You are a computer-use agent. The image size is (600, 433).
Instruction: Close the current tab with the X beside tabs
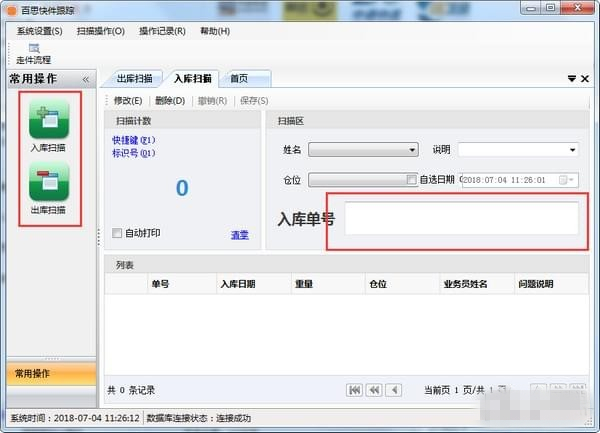tap(585, 79)
